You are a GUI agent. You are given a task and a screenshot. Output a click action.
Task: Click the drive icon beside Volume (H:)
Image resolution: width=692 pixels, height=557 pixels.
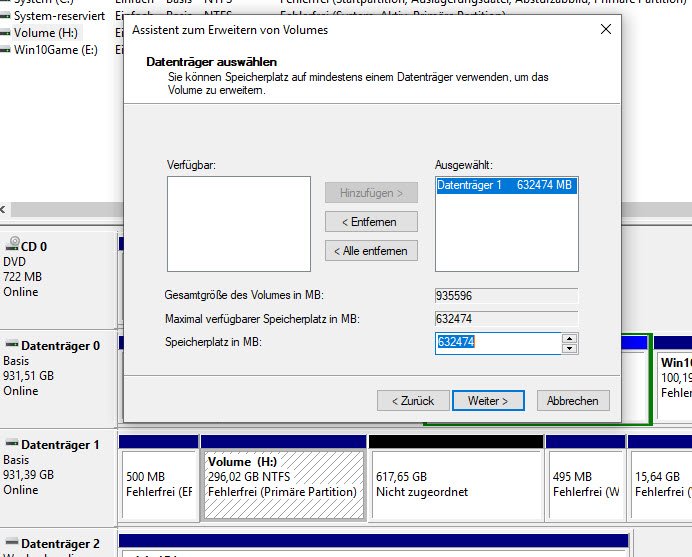pyautogui.click(x=5, y=33)
